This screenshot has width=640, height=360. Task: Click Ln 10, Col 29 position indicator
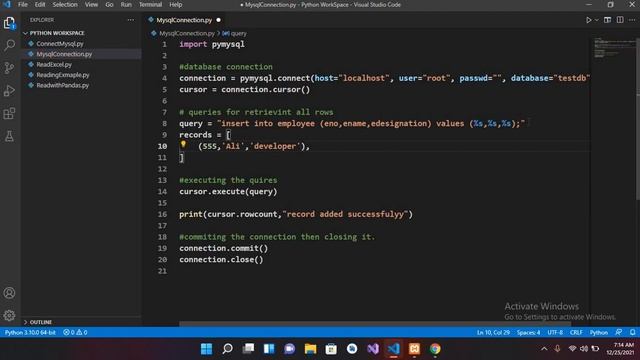[493, 333]
